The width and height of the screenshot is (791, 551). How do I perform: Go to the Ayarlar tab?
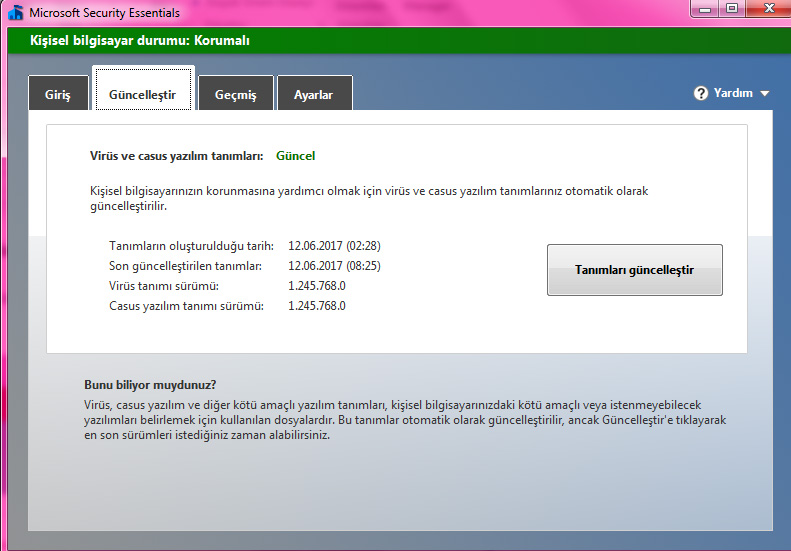(314, 93)
